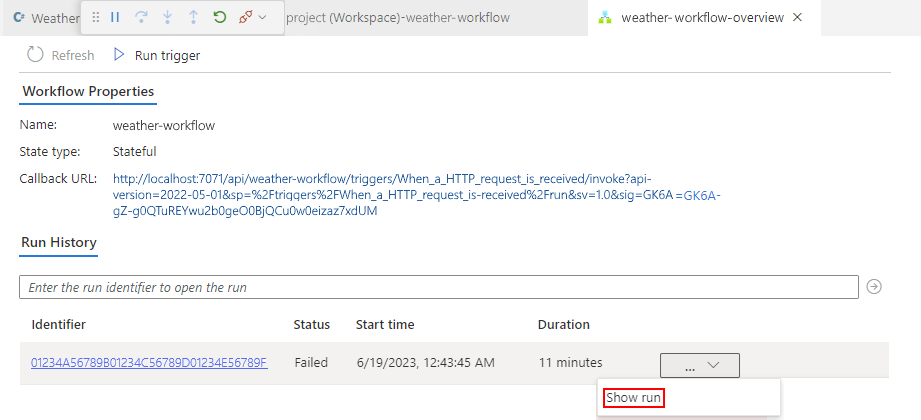
Task: Click the Callback URL: label
Action: point(58,178)
